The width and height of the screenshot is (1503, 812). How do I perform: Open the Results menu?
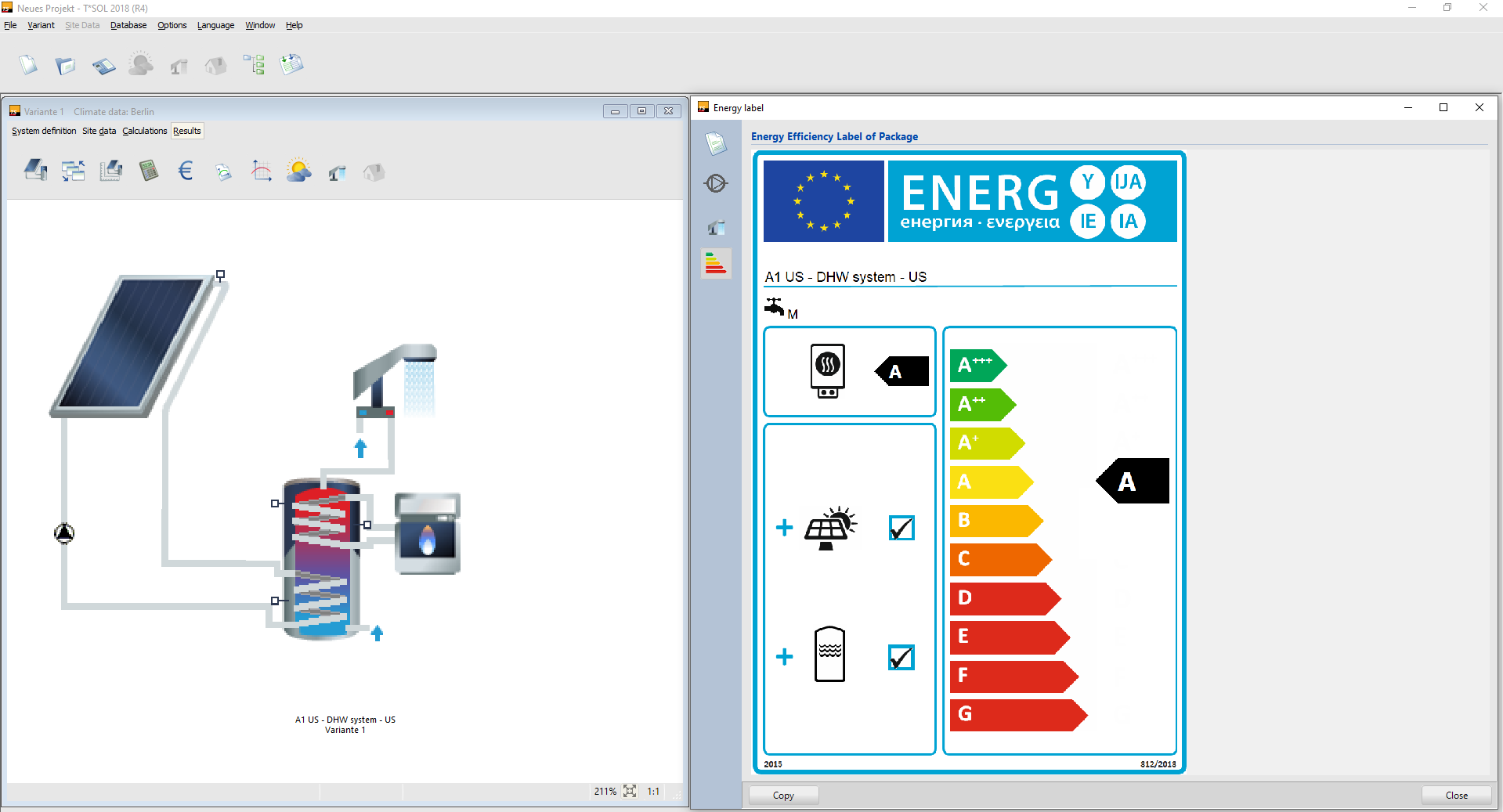click(x=187, y=131)
